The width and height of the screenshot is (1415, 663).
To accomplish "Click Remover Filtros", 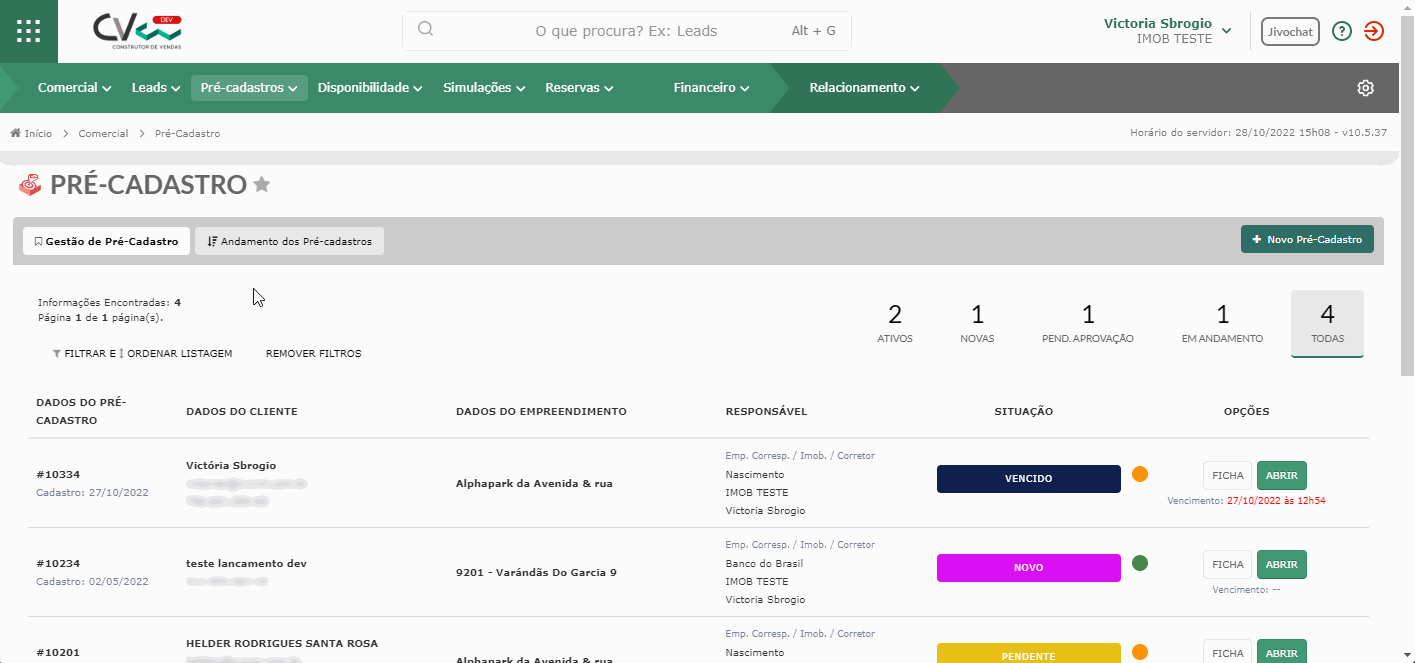I will point(313,354).
